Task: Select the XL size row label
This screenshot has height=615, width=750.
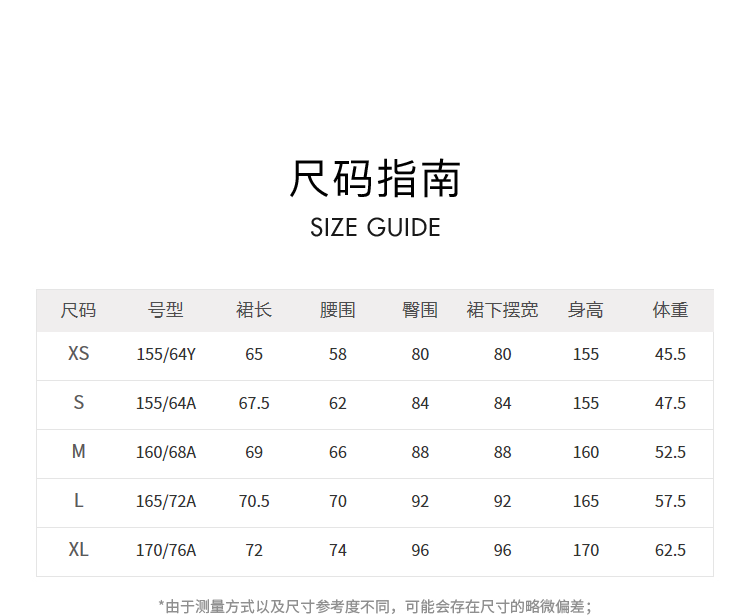Action: click(78, 550)
